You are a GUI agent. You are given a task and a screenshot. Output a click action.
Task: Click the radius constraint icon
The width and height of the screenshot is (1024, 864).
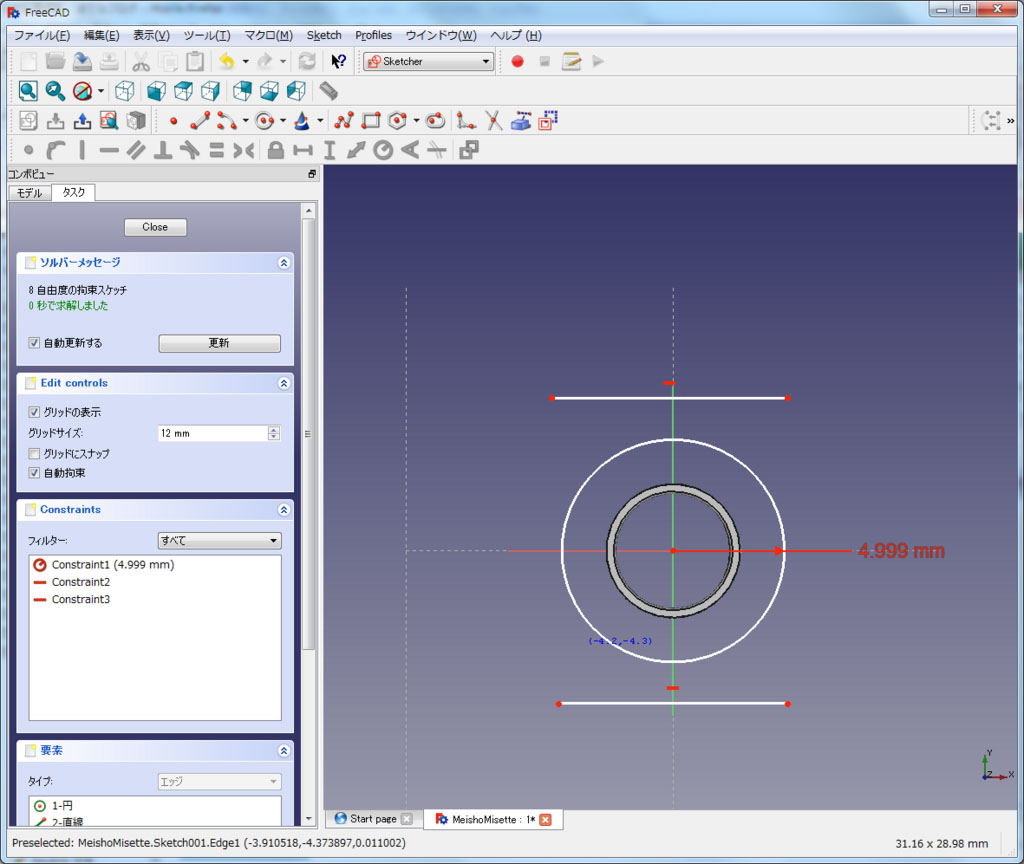point(383,150)
